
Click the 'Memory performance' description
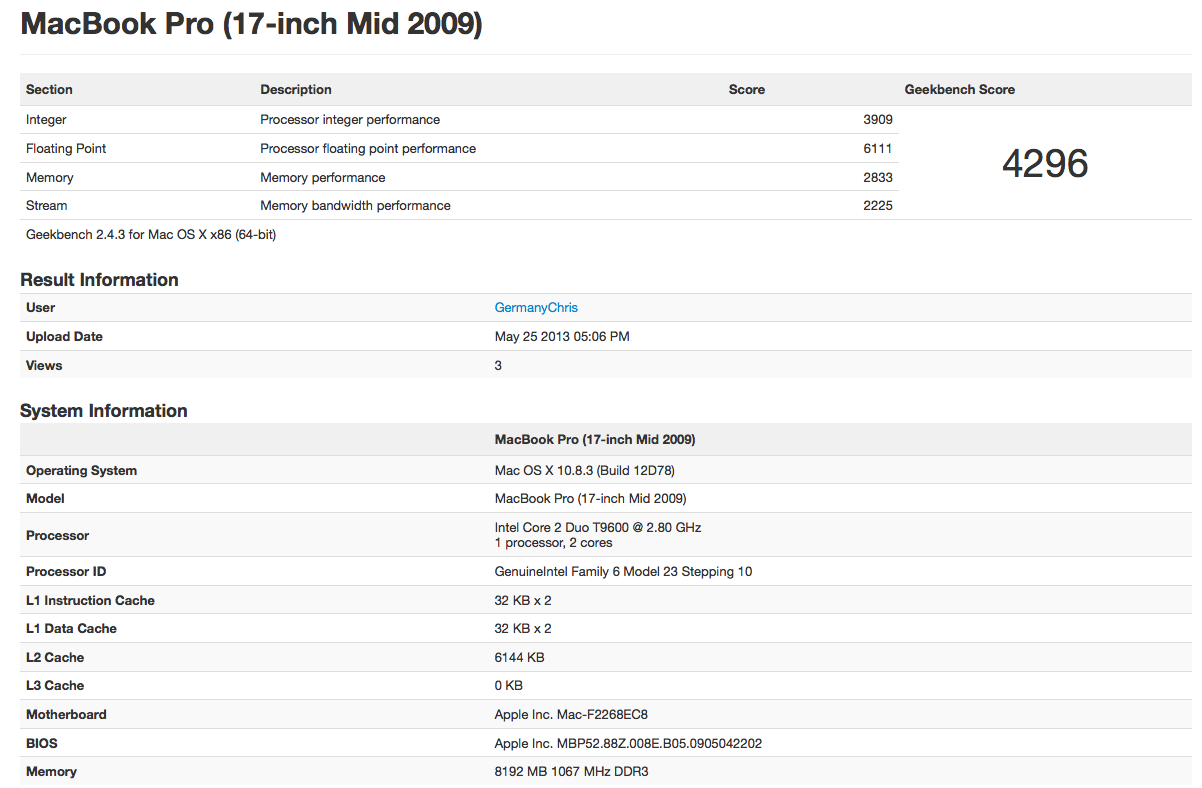[x=323, y=178]
